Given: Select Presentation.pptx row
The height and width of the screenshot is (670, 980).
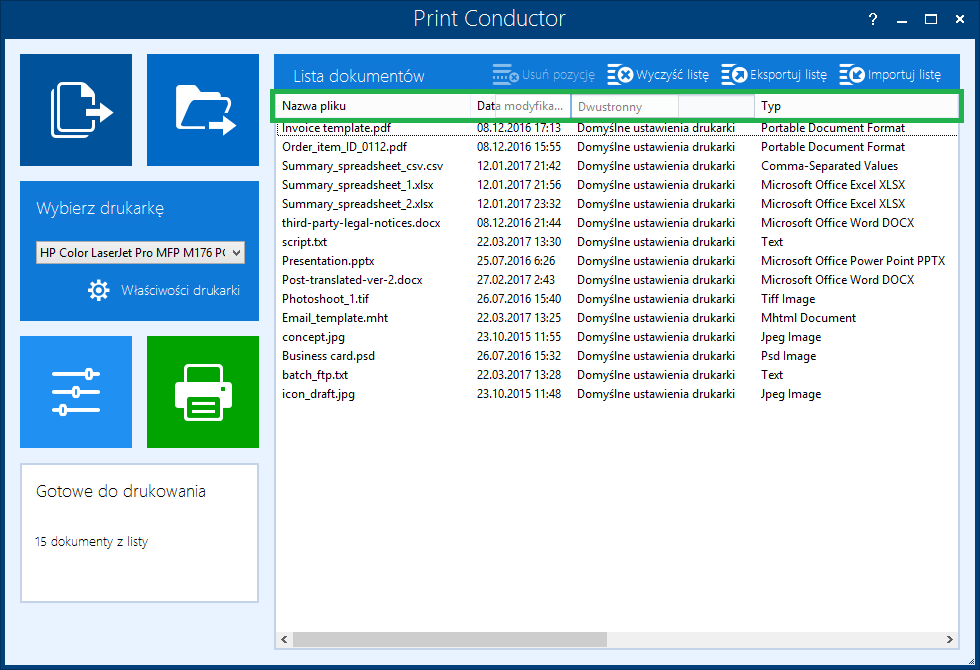Looking at the screenshot, I should coord(616,261).
